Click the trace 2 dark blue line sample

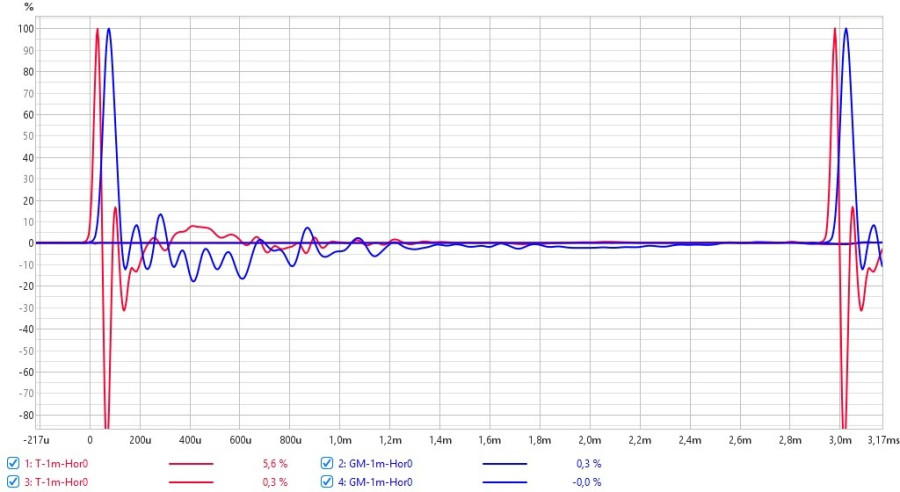[505, 463]
